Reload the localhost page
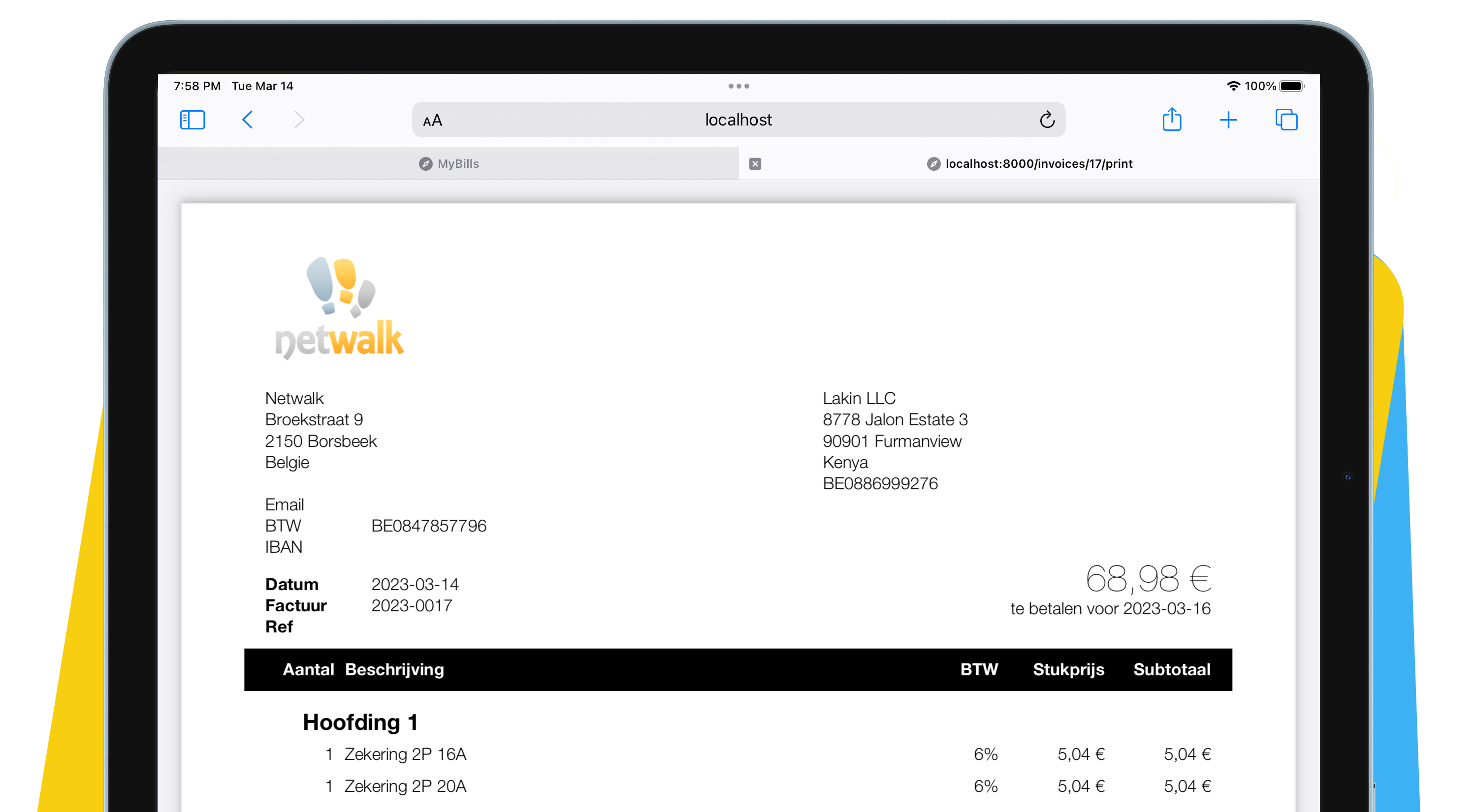 coord(1046,120)
